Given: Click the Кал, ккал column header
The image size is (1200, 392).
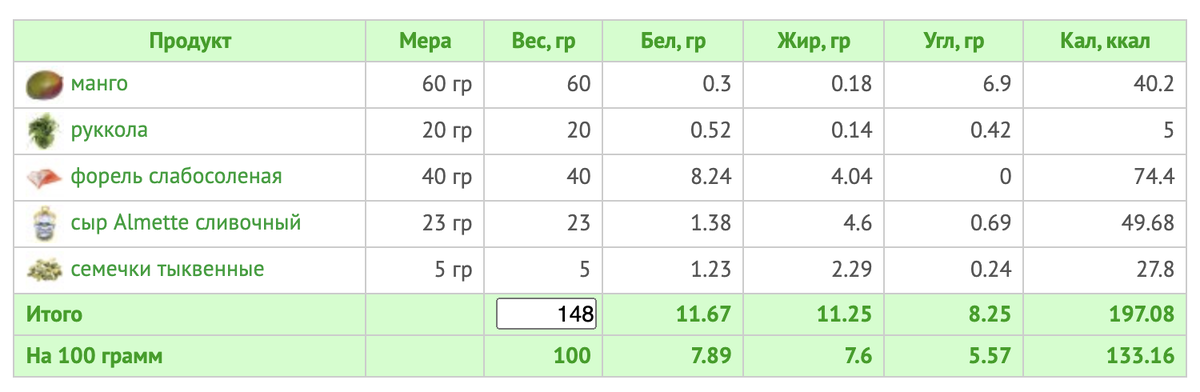Looking at the screenshot, I should tap(1105, 42).
